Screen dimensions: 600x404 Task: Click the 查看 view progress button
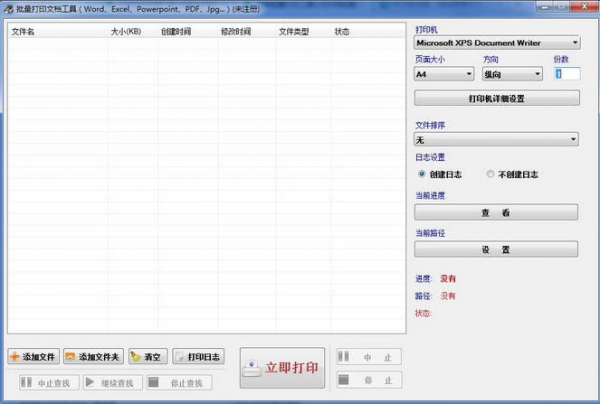(496, 212)
